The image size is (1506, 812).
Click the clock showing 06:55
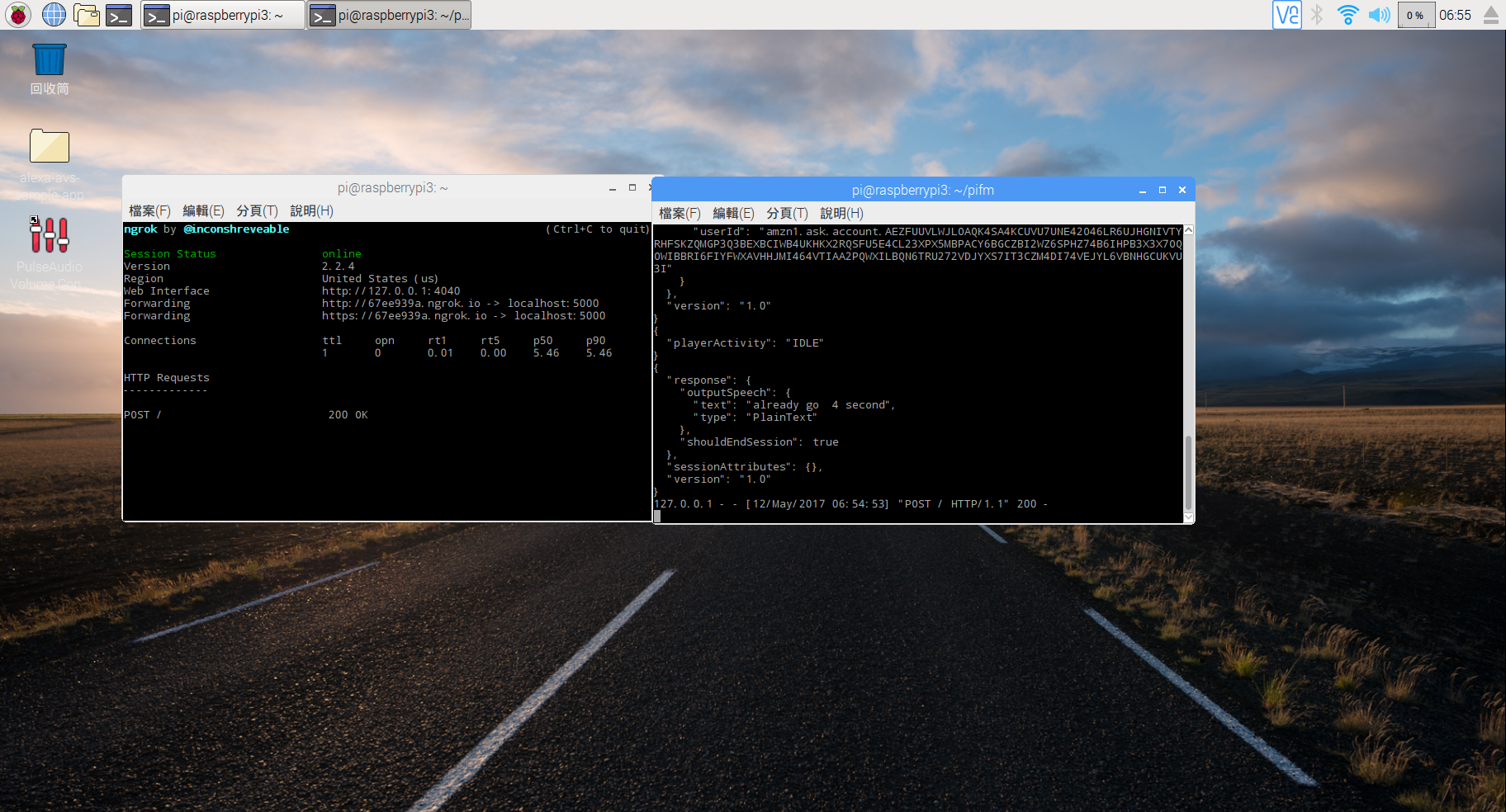1455,15
